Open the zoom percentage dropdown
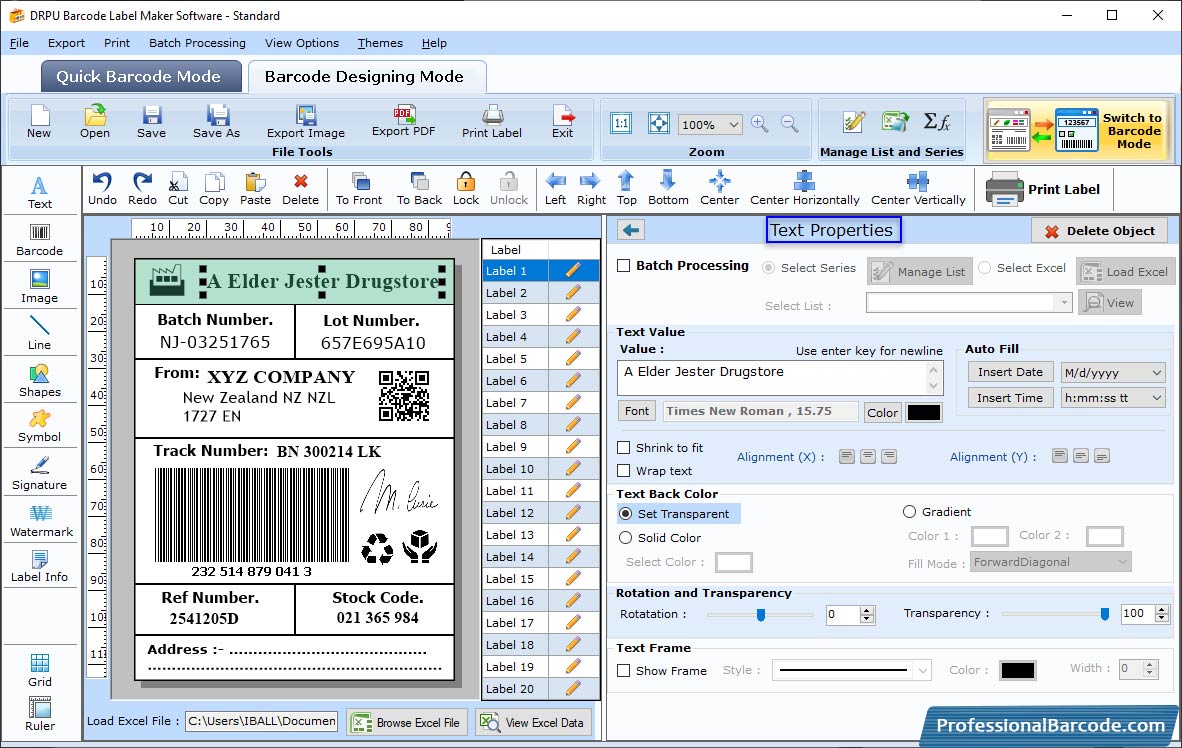 click(733, 124)
